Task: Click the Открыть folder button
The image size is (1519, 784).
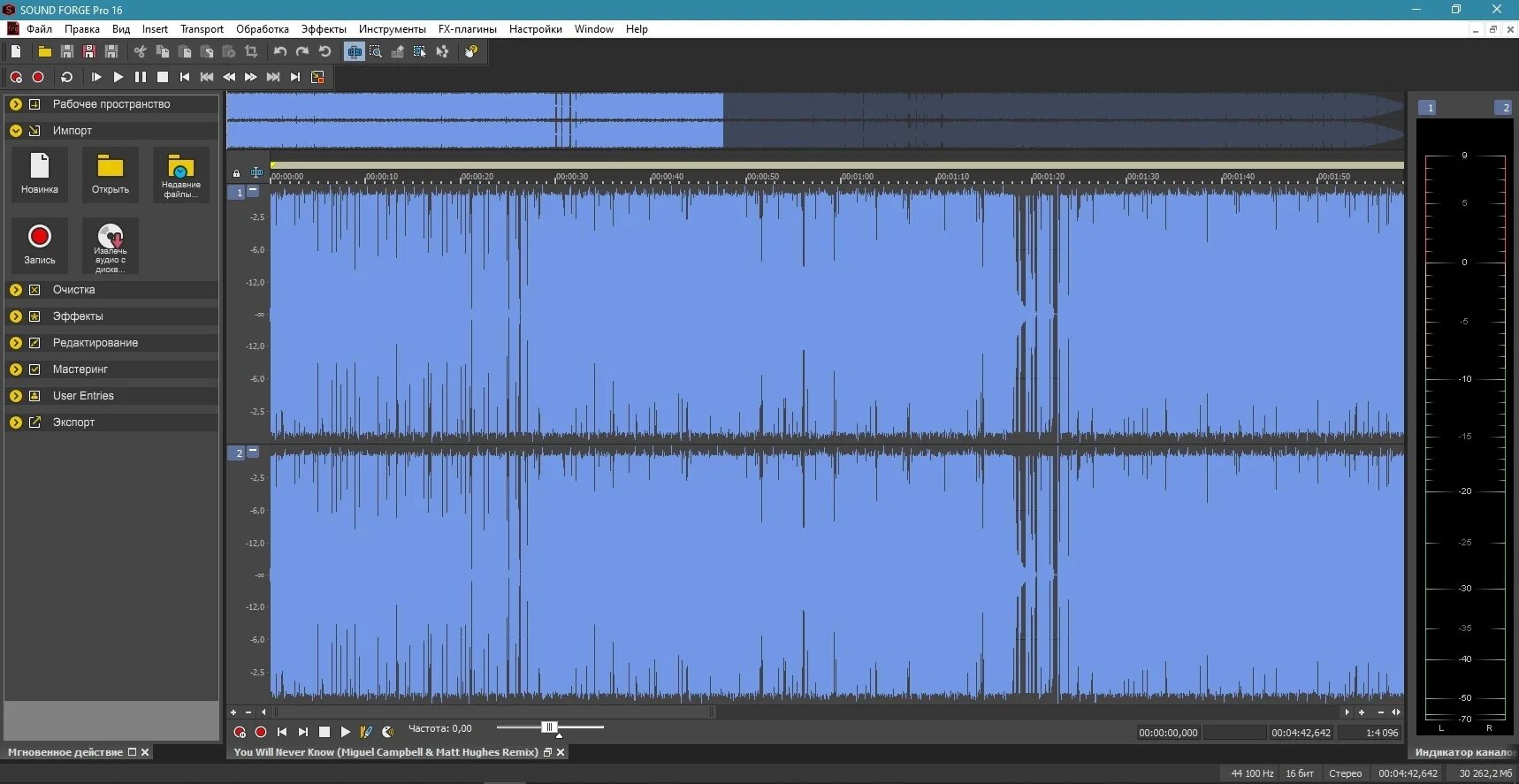Action: pos(111,175)
